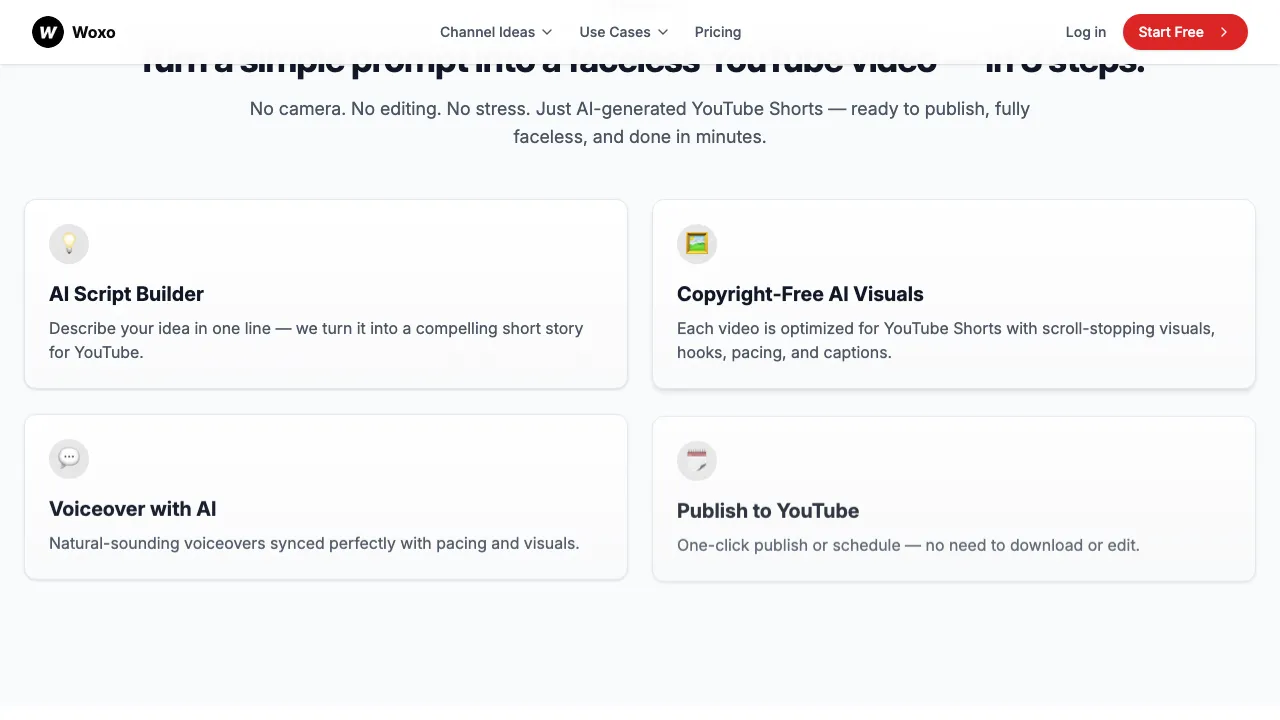Select the framed picture icon above Copyright-Free AI Visuals
This screenshot has width=1280, height=720.
pyautogui.click(x=697, y=243)
